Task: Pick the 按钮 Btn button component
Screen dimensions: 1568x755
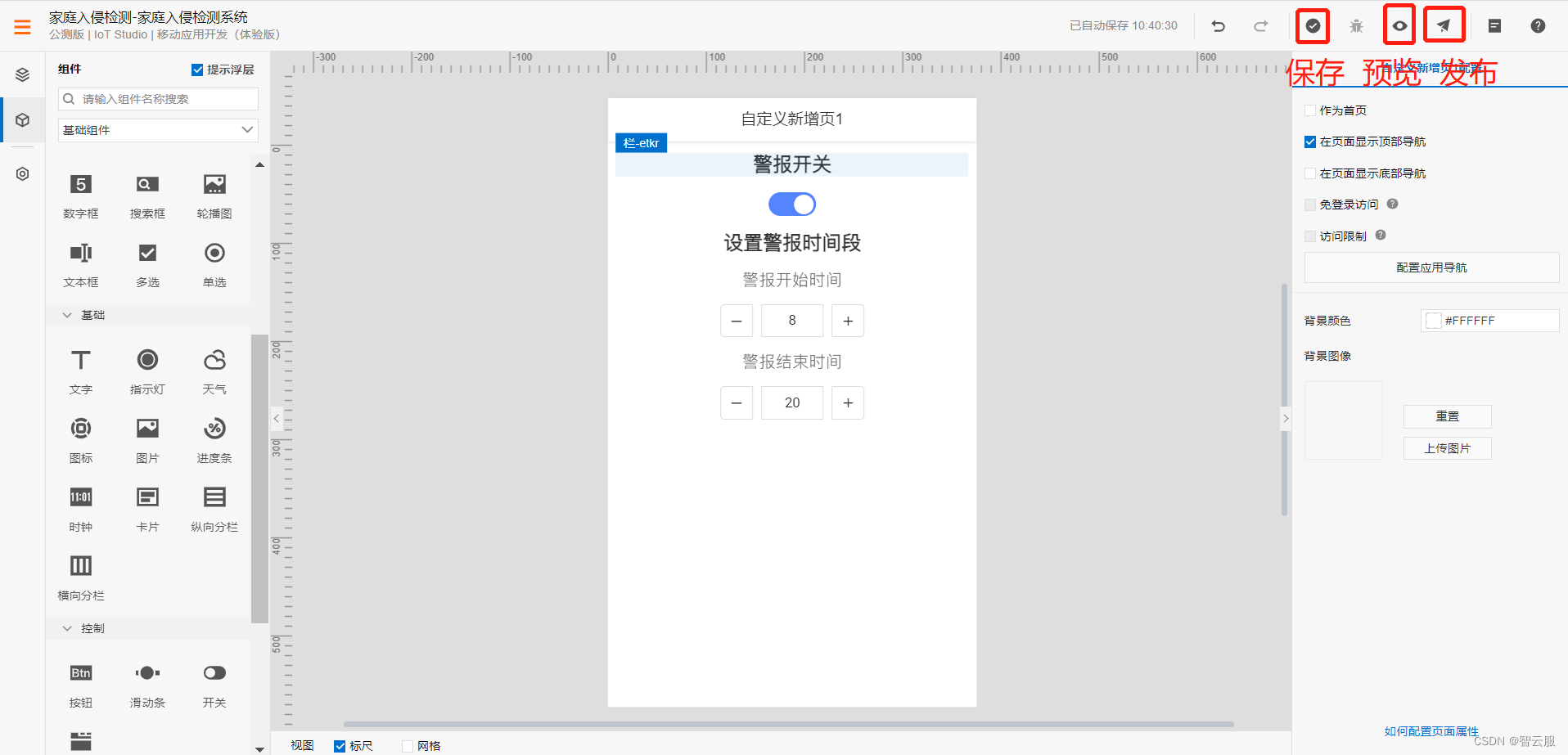Action: click(81, 685)
